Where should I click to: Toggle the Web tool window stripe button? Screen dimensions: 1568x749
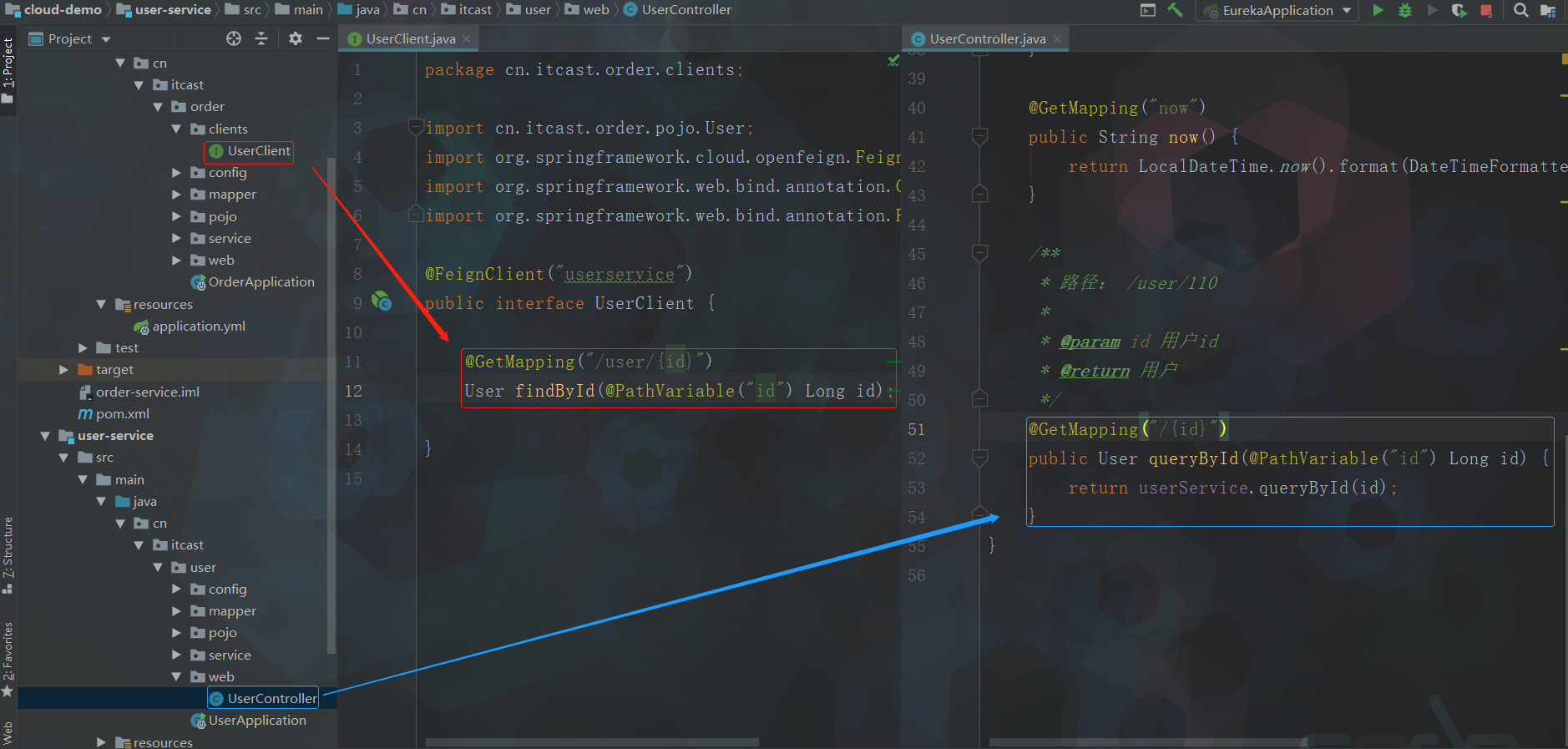(x=8, y=733)
